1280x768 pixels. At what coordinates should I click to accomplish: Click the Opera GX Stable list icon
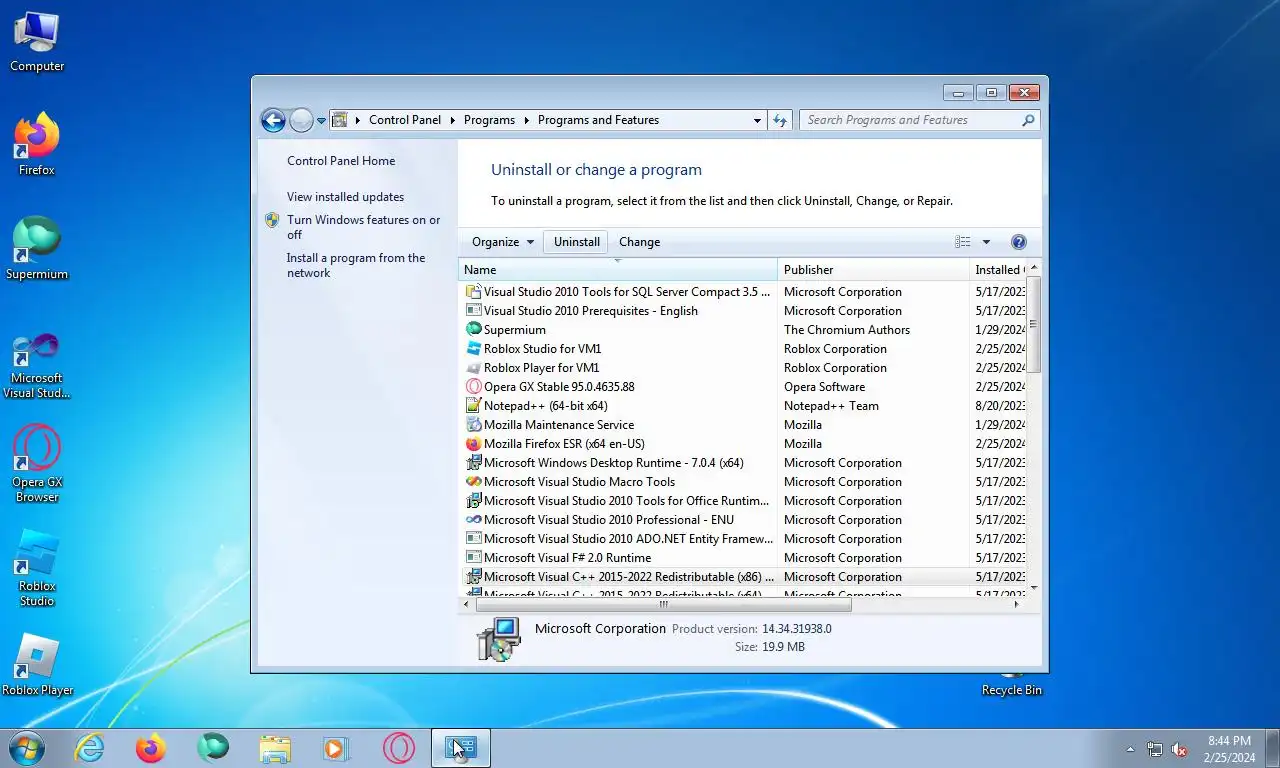[474, 386]
